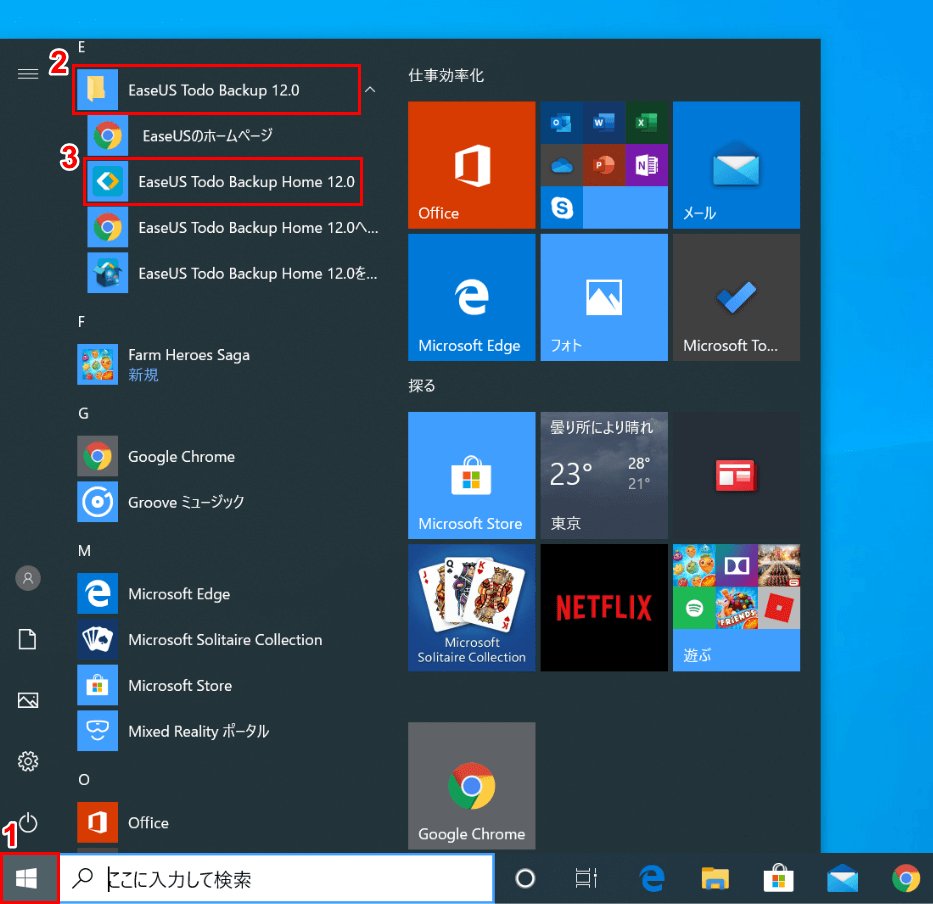Open the 遊ぶ games folder tile
Image resolution: width=933 pixels, height=904 pixels.
tap(736, 608)
